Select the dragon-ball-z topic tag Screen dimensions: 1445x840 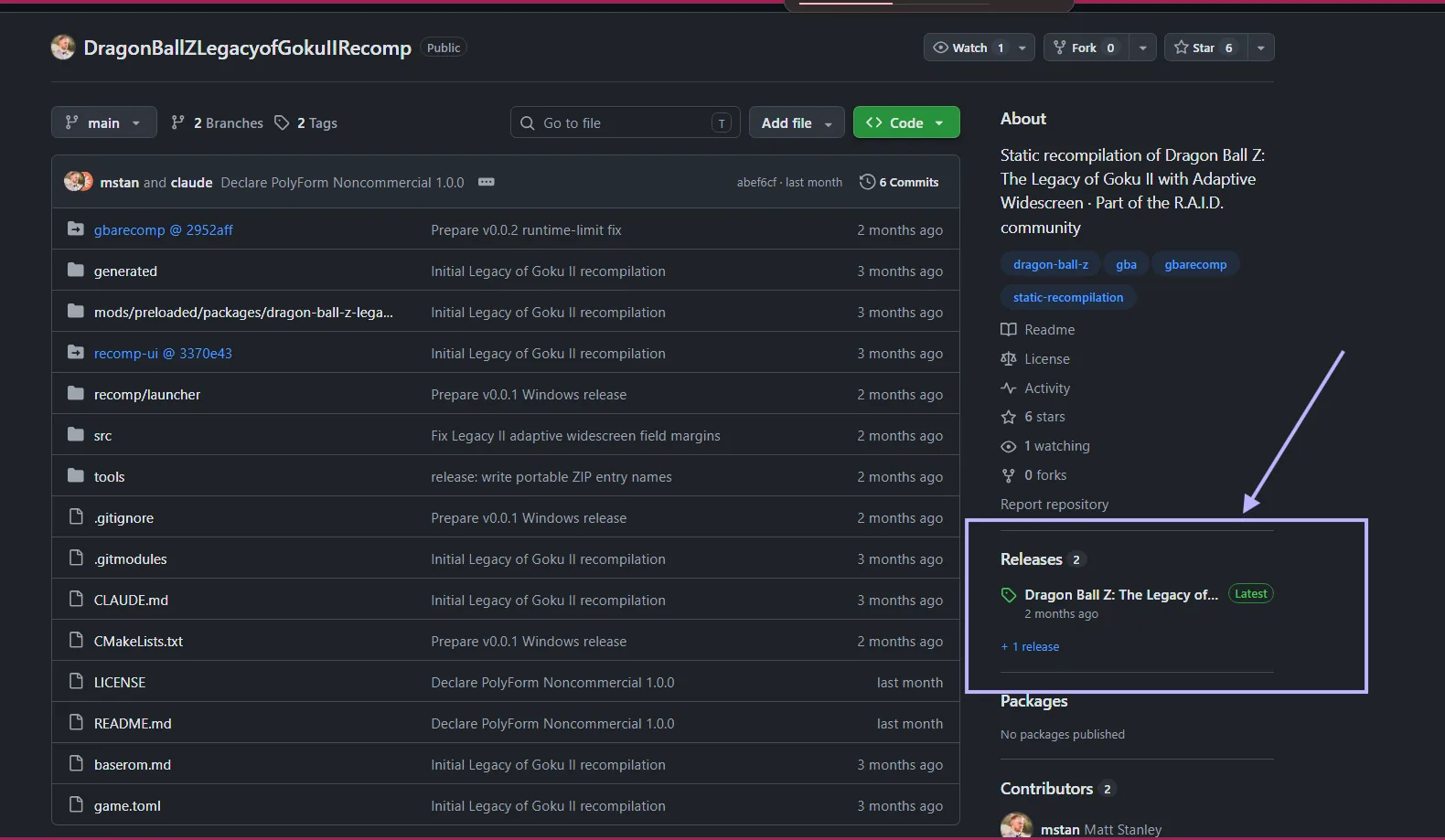click(1051, 264)
